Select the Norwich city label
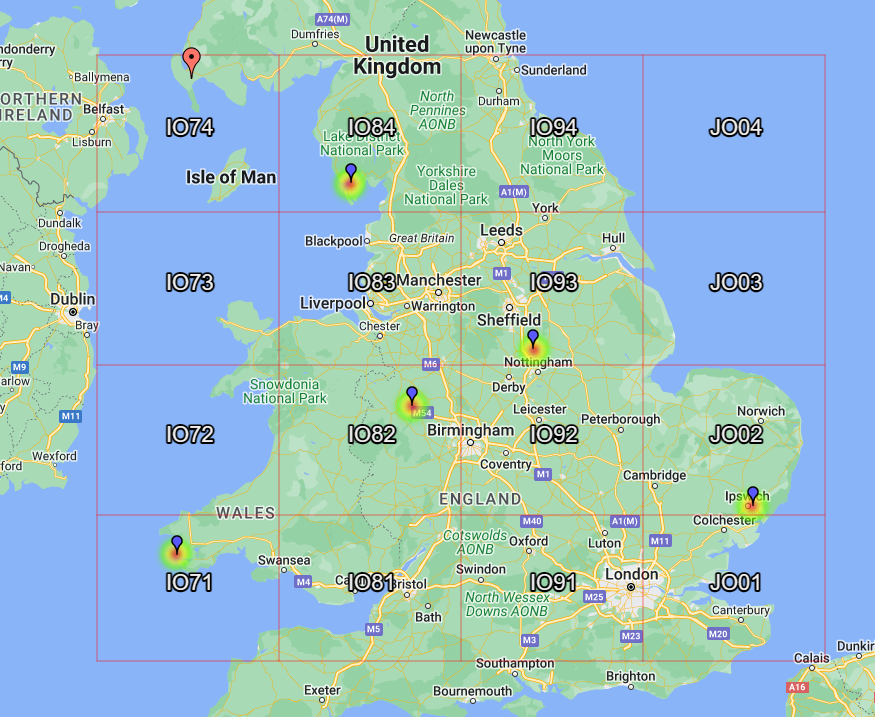 pyautogui.click(x=761, y=411)
